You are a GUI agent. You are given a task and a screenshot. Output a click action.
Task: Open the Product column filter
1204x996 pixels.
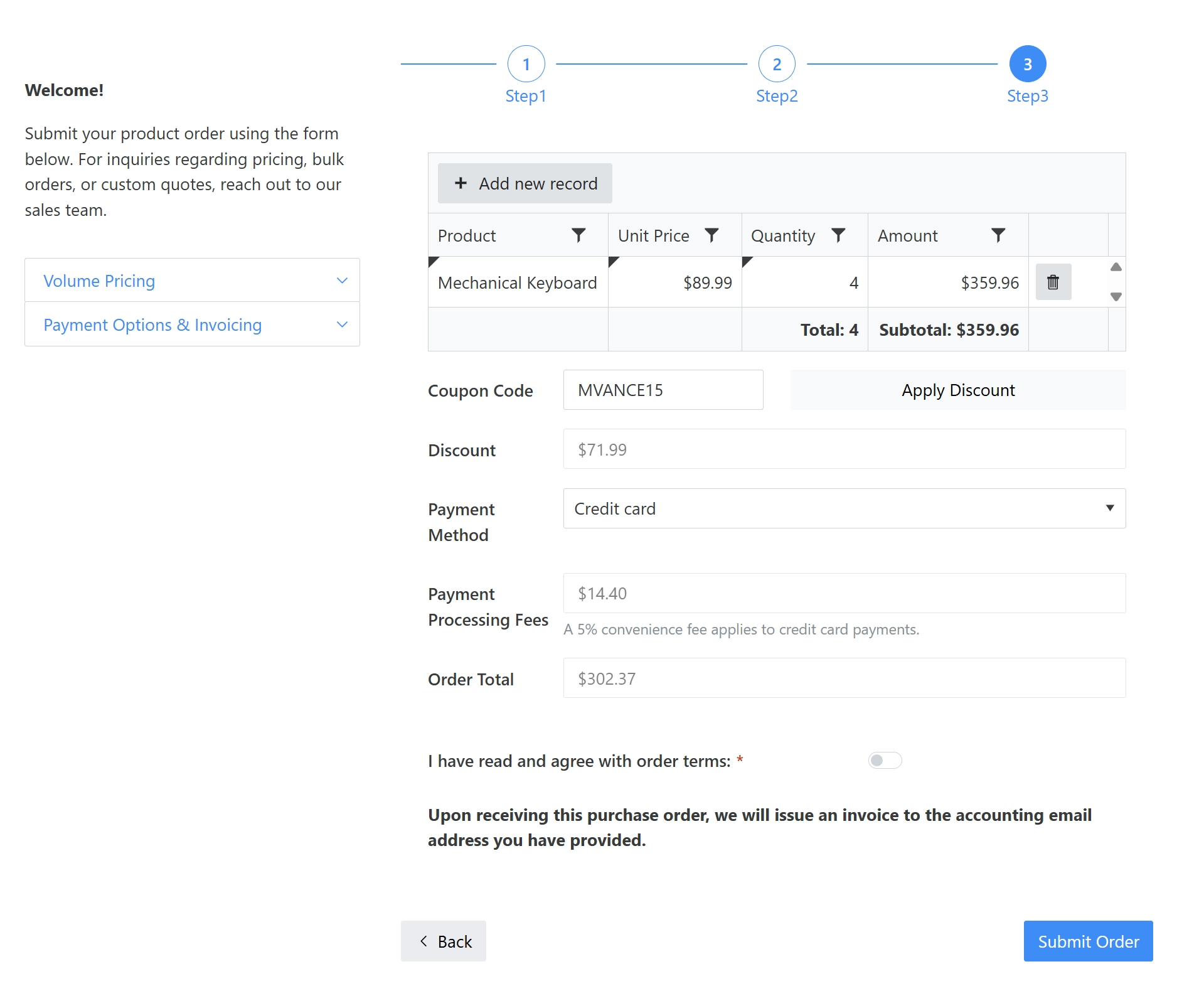(578, 235)
